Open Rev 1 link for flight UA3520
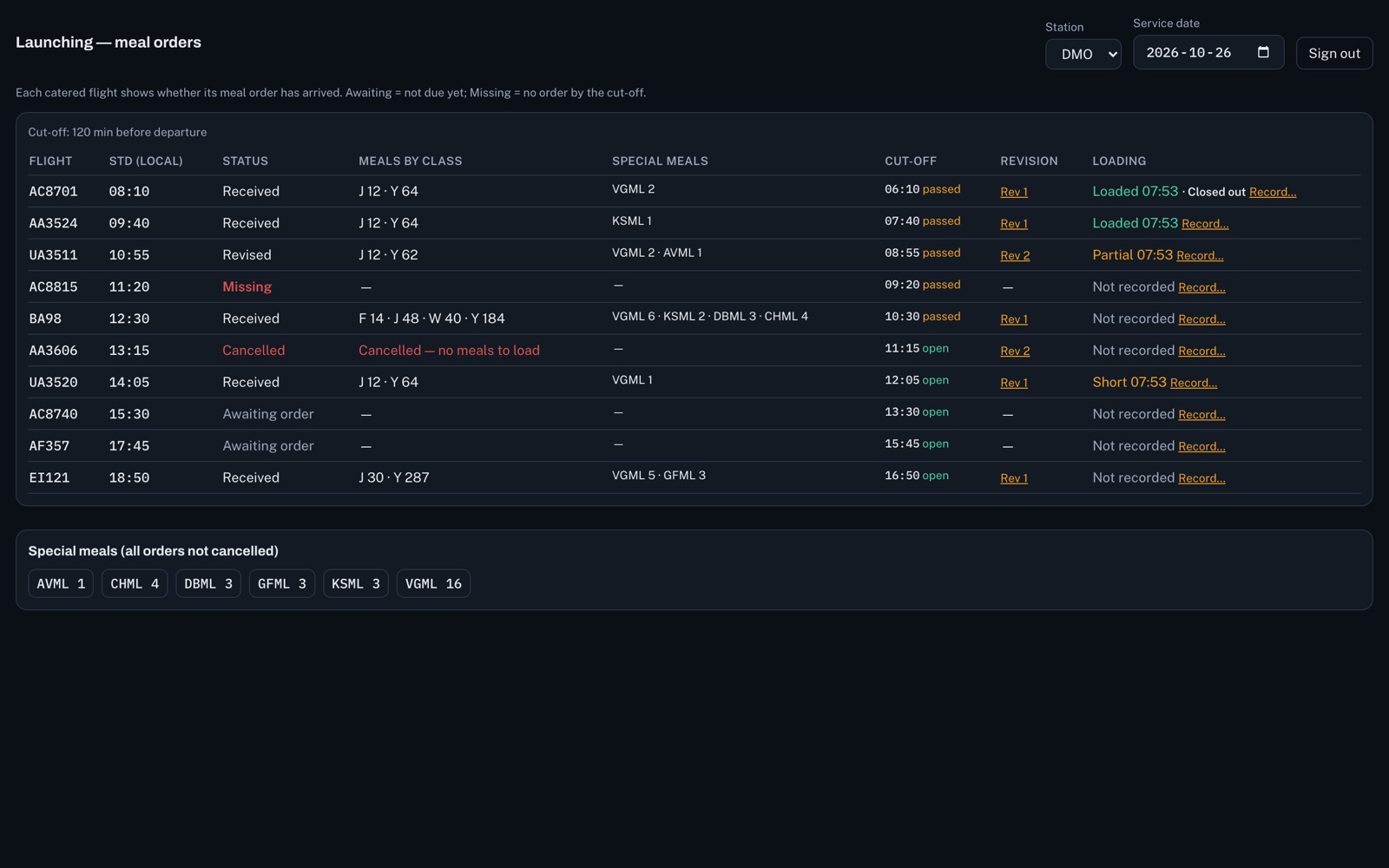The width and height of the screenshot is (1389, 868). [1014, 383]
